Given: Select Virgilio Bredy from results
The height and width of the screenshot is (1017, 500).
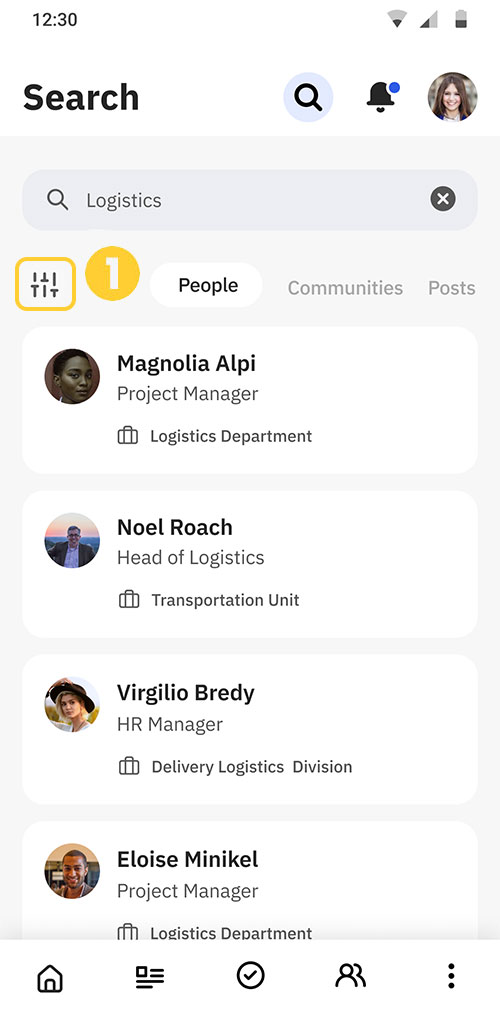Looking at the screenshot, I should (x=250, y=730).
